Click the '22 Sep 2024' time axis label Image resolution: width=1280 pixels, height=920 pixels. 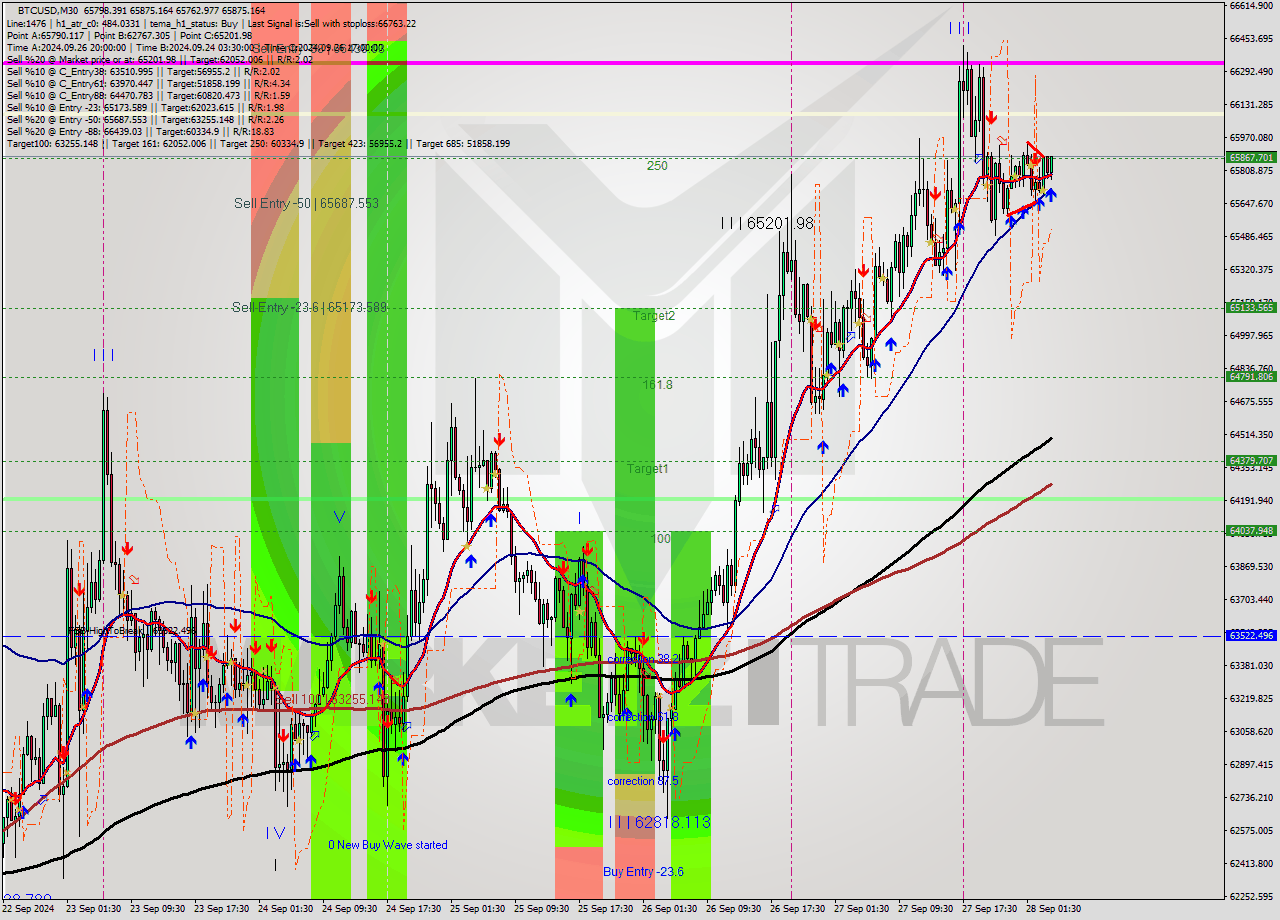pos(29,909)
